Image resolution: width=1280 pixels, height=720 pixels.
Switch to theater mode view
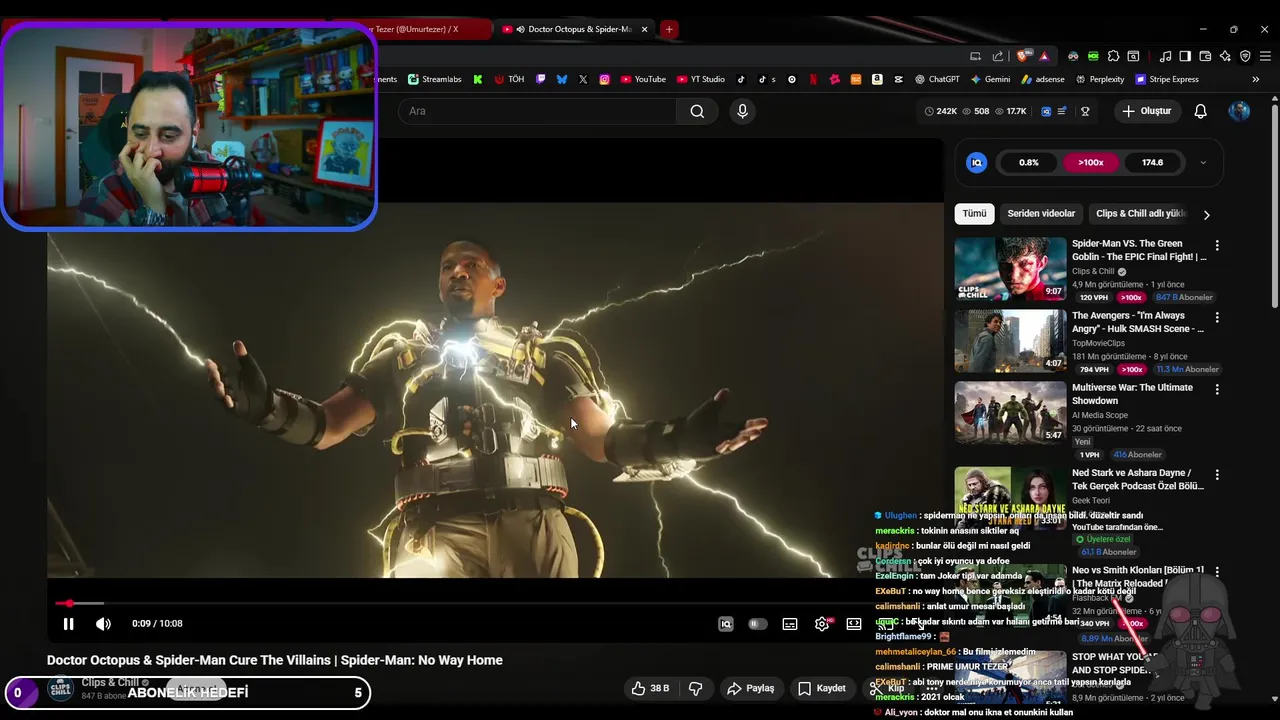(854, 624)
